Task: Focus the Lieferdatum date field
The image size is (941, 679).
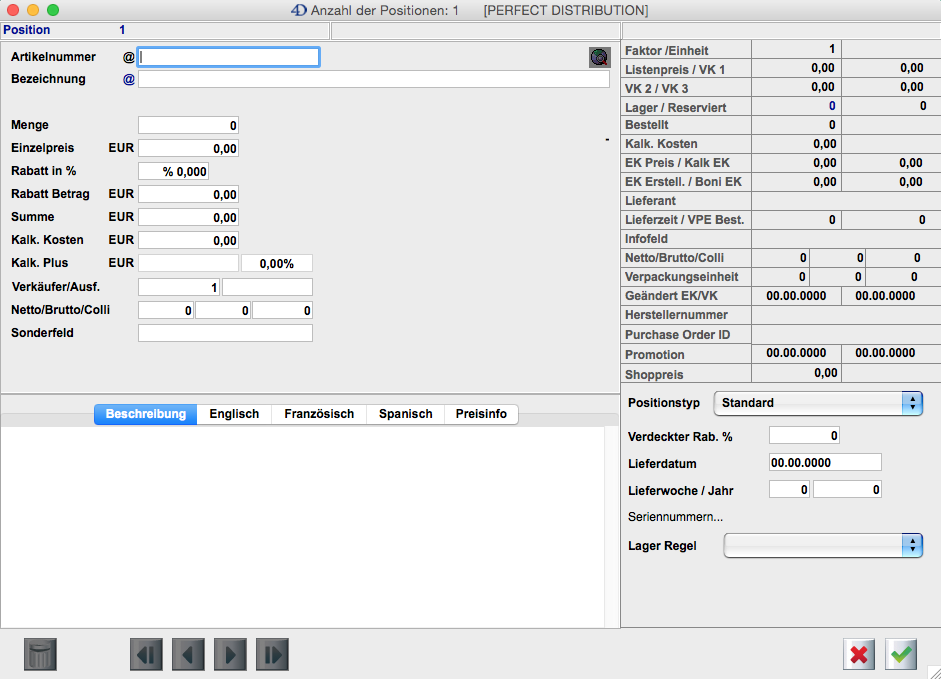Action: [x=824, y=462]
